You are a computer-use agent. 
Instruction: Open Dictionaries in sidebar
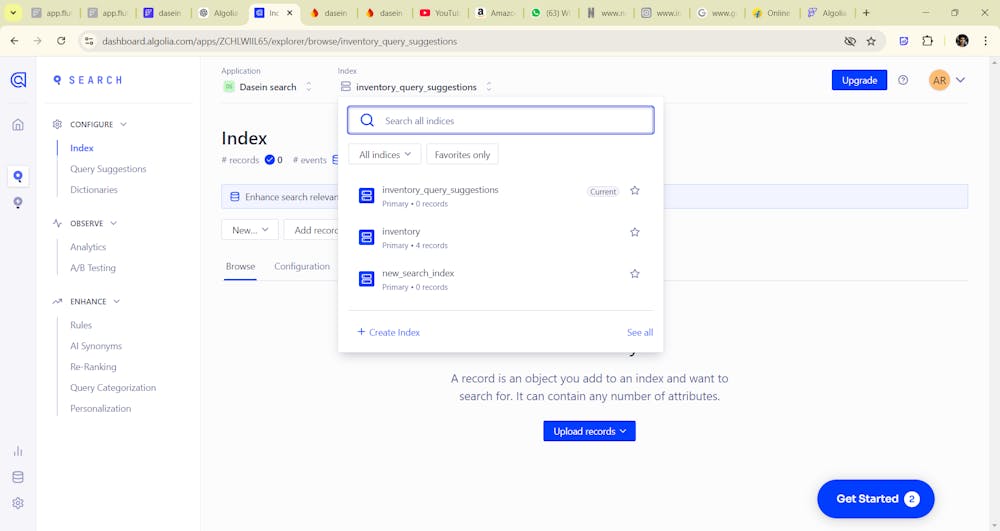pos(94,190)
